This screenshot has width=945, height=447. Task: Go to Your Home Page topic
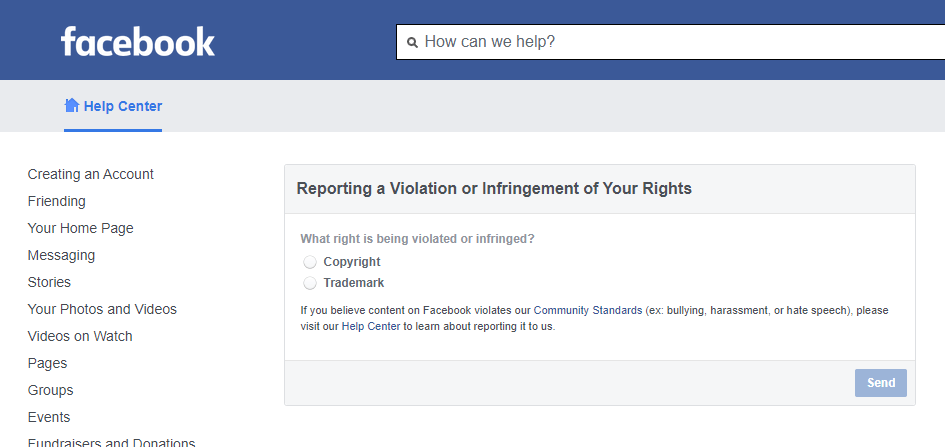[81, 228]
